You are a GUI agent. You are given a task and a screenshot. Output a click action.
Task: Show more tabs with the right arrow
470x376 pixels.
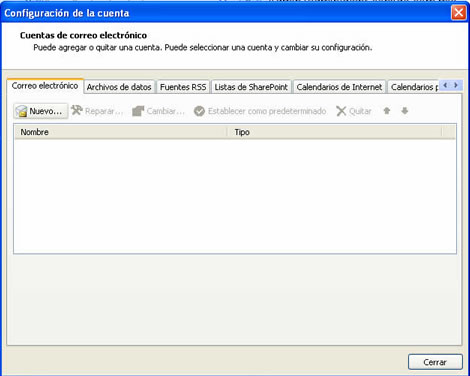(456, 85)
